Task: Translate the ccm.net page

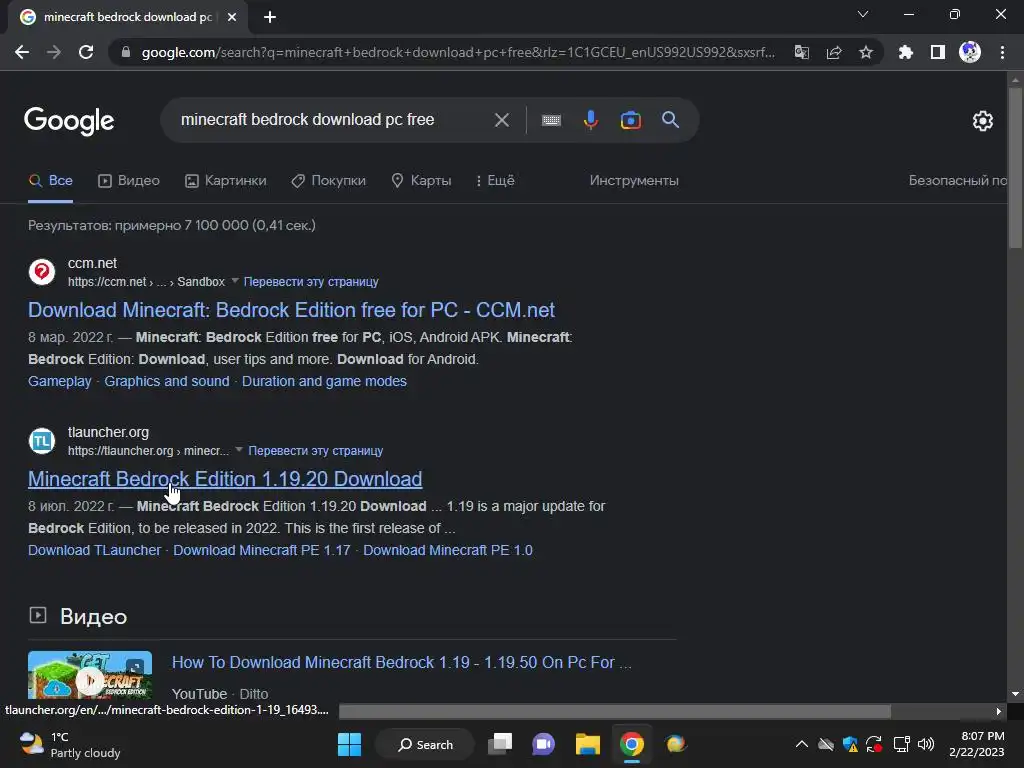Action: click(311, 282)
